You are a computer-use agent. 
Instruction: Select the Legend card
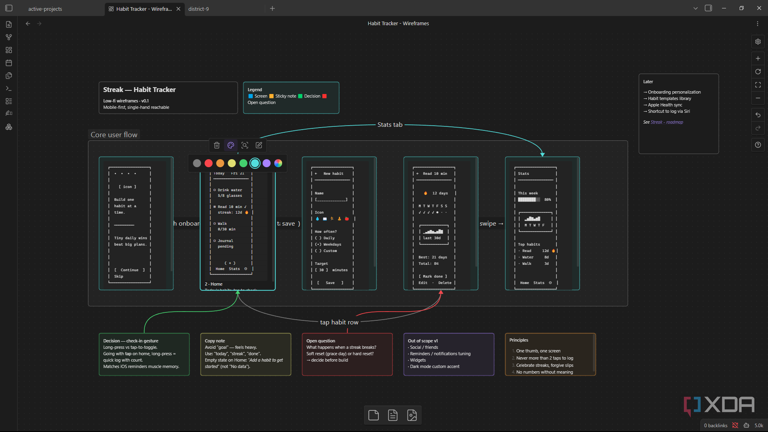[x=291, y=97]
